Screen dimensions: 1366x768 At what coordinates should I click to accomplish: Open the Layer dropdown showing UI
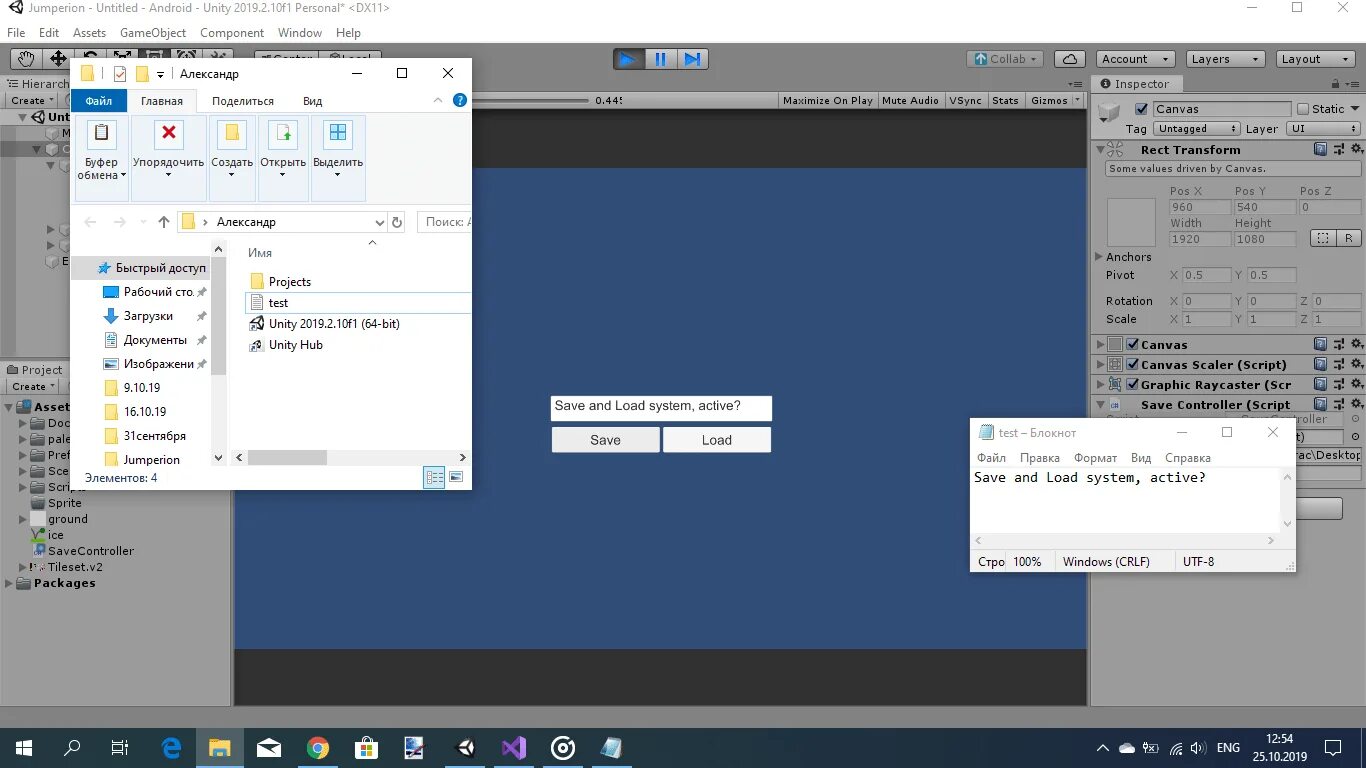(1323, 129)
